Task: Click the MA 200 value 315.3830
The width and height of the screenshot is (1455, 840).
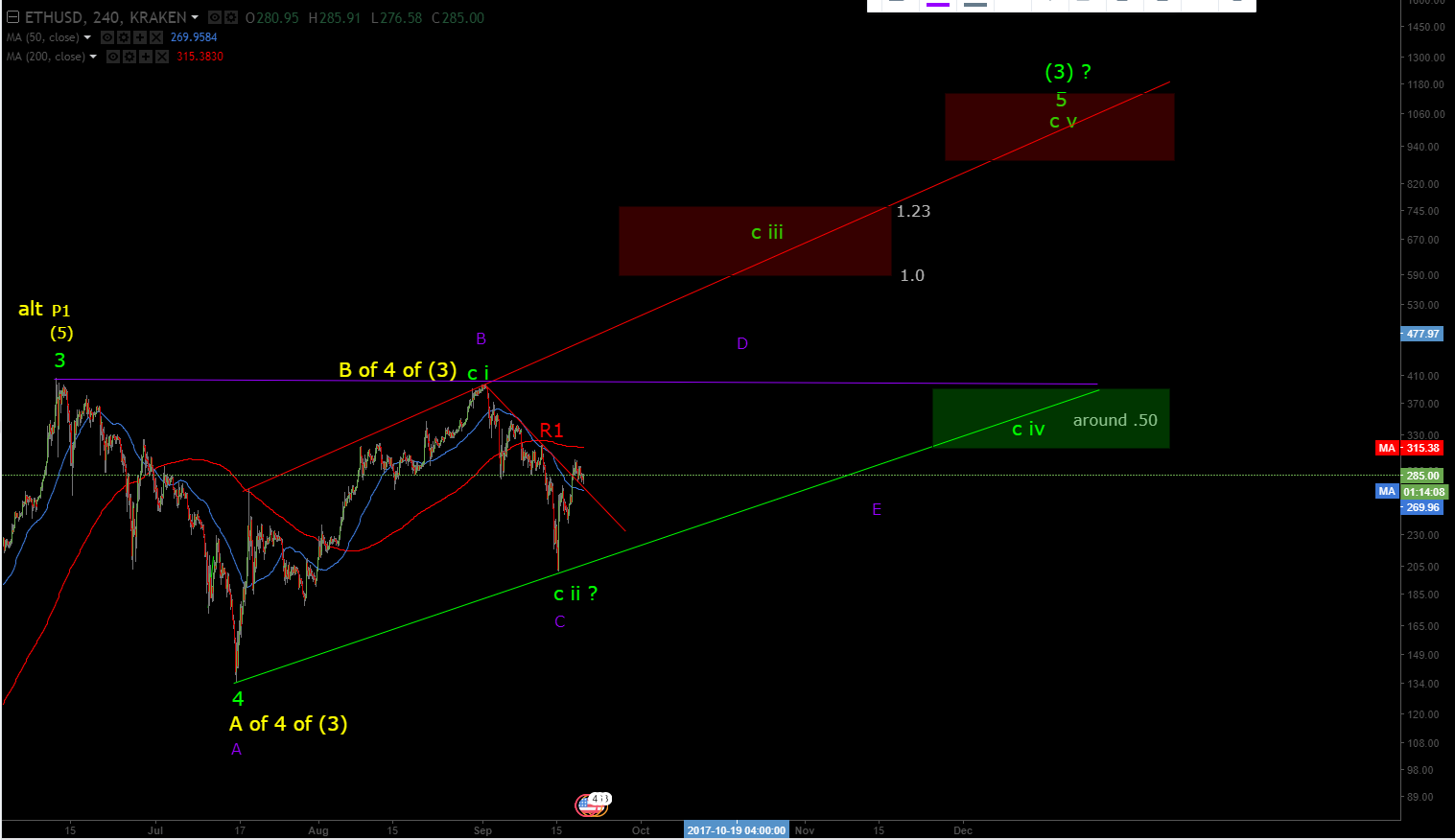Action: [199, 57]
